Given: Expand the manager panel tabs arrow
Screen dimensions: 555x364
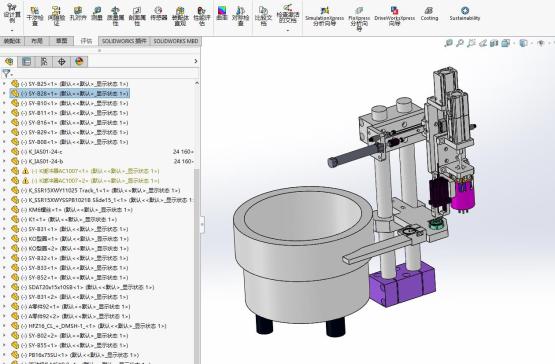Looking at the screenshot, I should [196, 61].
